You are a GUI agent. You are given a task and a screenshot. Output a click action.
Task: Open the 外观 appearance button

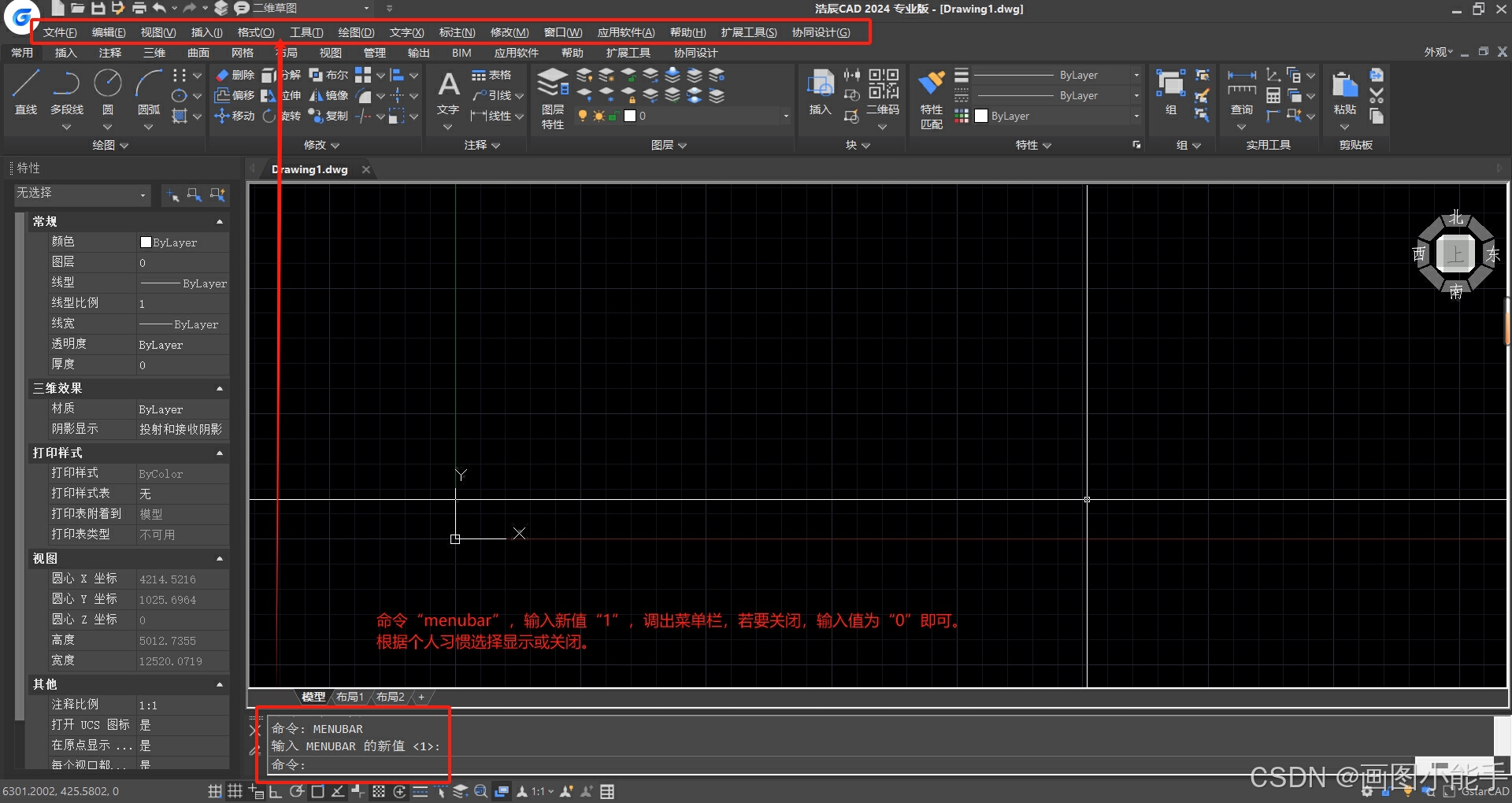point(1439,52)
